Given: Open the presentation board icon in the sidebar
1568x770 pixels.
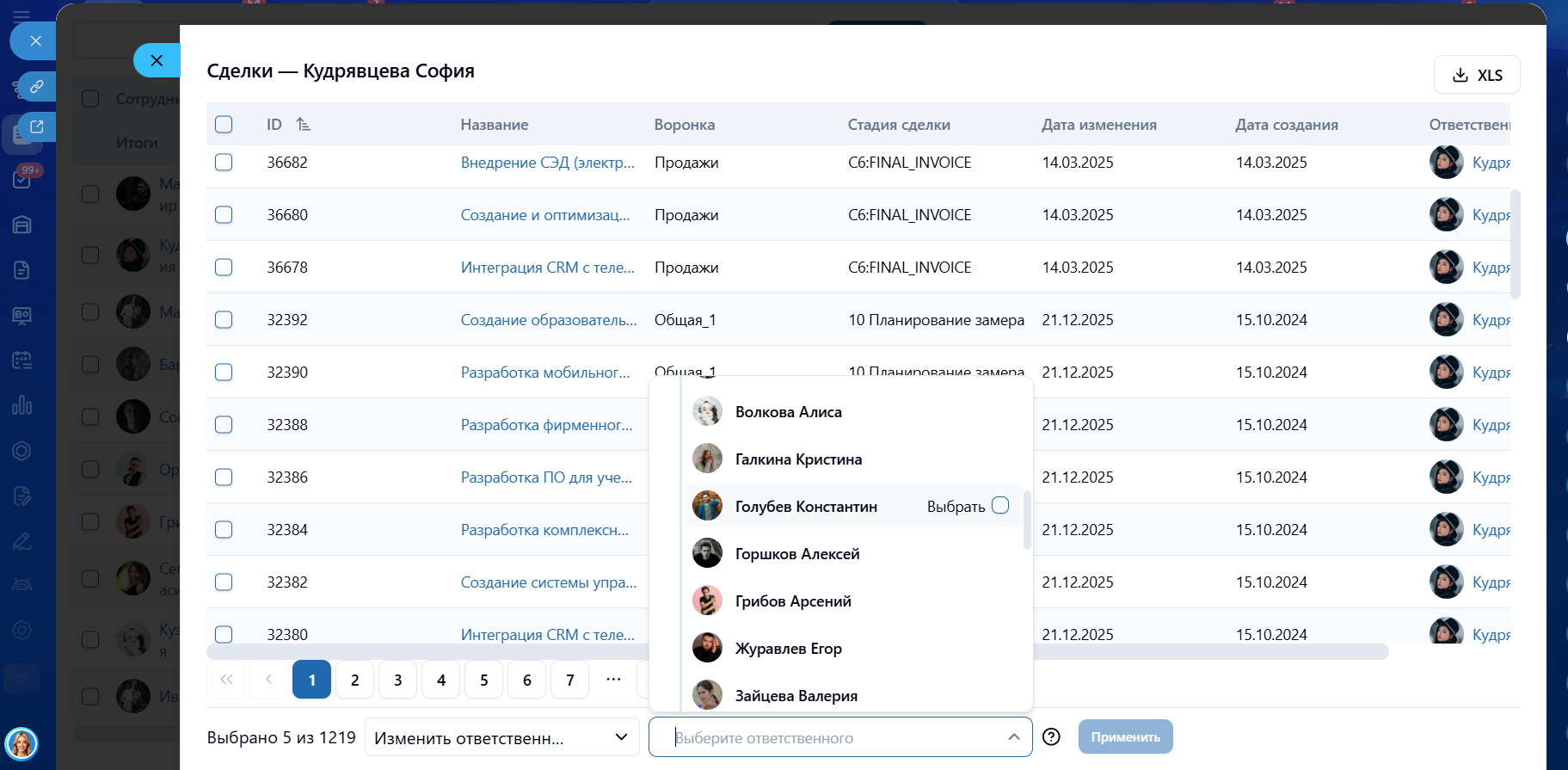Looking at the screenshot, I should pyautogui.click(x=22, y=315).
